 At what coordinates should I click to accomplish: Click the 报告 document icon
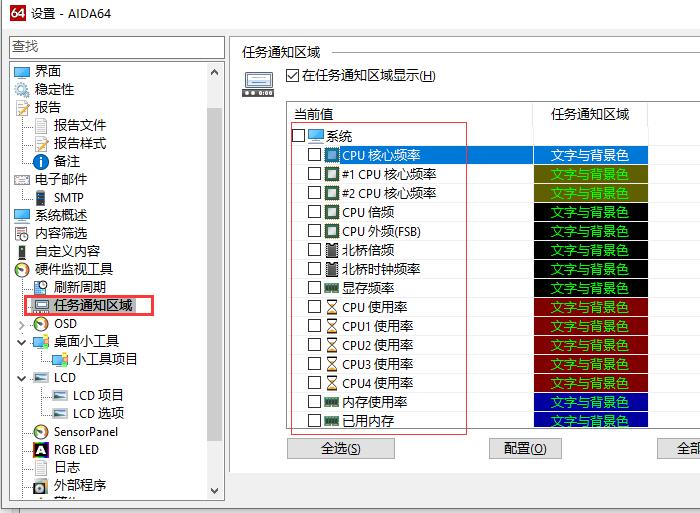coord(22,108)
